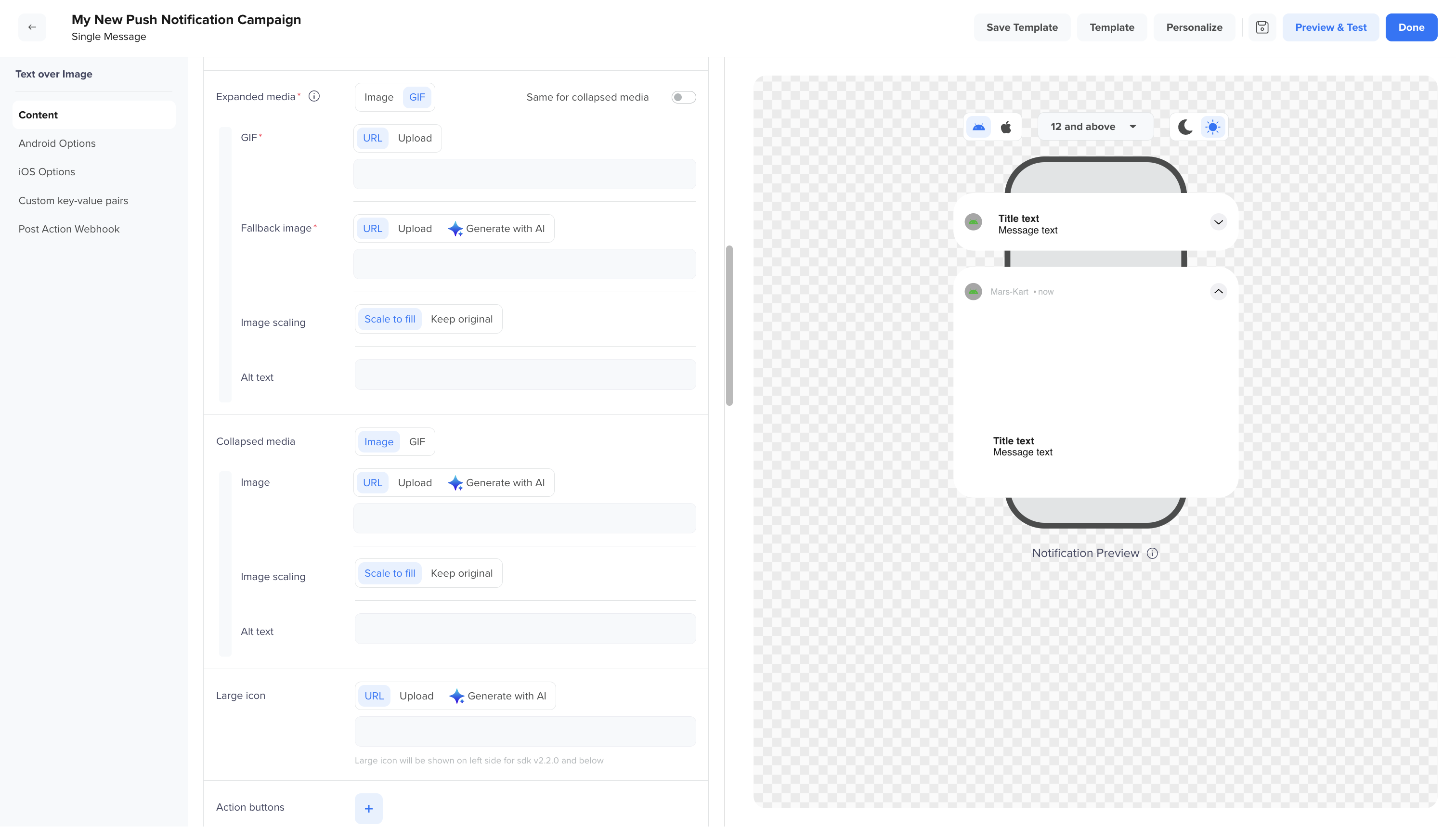Collapse the Mars-Kart expanded notification

pyautogui.click(x=1218, y=292)
